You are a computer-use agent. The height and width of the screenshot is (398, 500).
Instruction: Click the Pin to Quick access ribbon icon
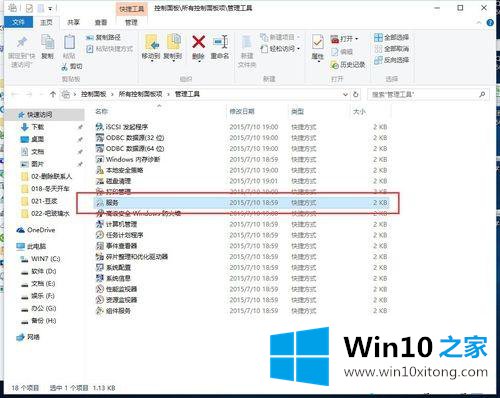pyautogui.click(x=22, y=43)
